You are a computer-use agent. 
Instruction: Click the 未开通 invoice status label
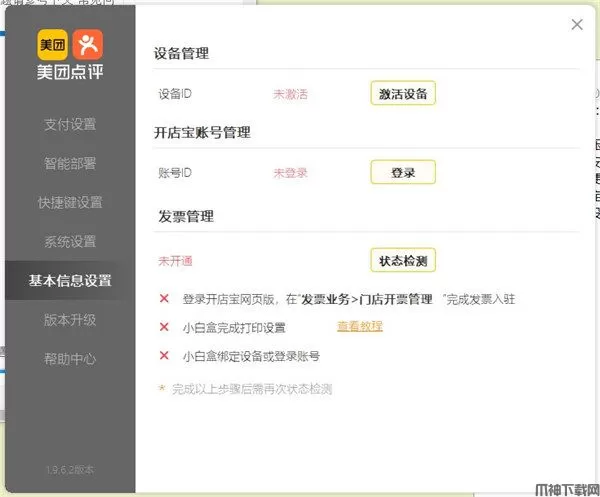[x=175, y=260]
